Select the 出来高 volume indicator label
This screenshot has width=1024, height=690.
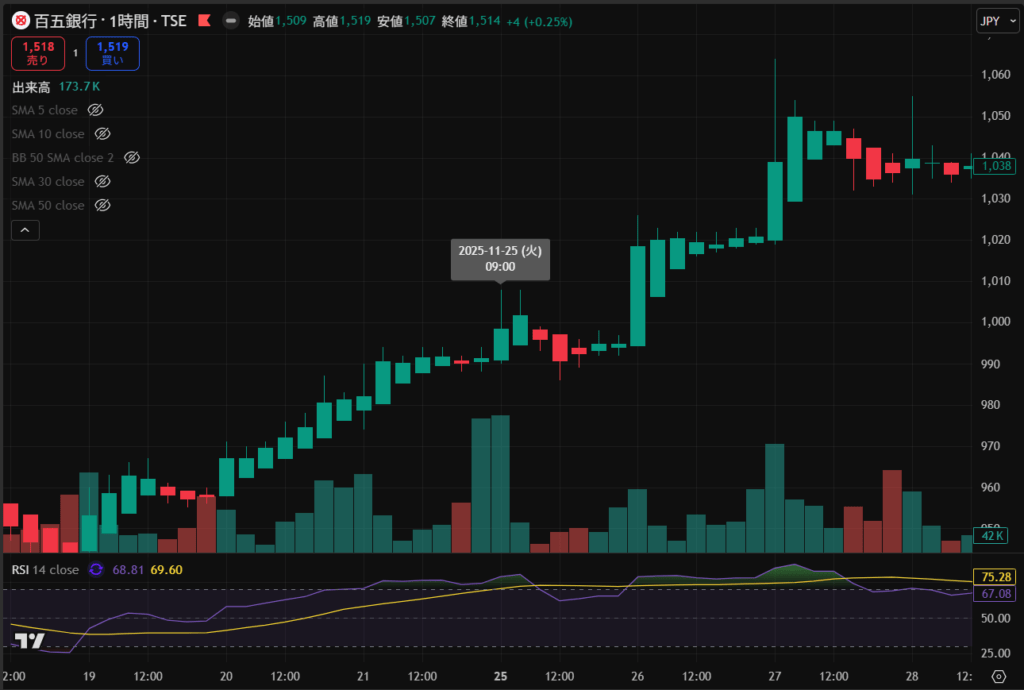31,87
